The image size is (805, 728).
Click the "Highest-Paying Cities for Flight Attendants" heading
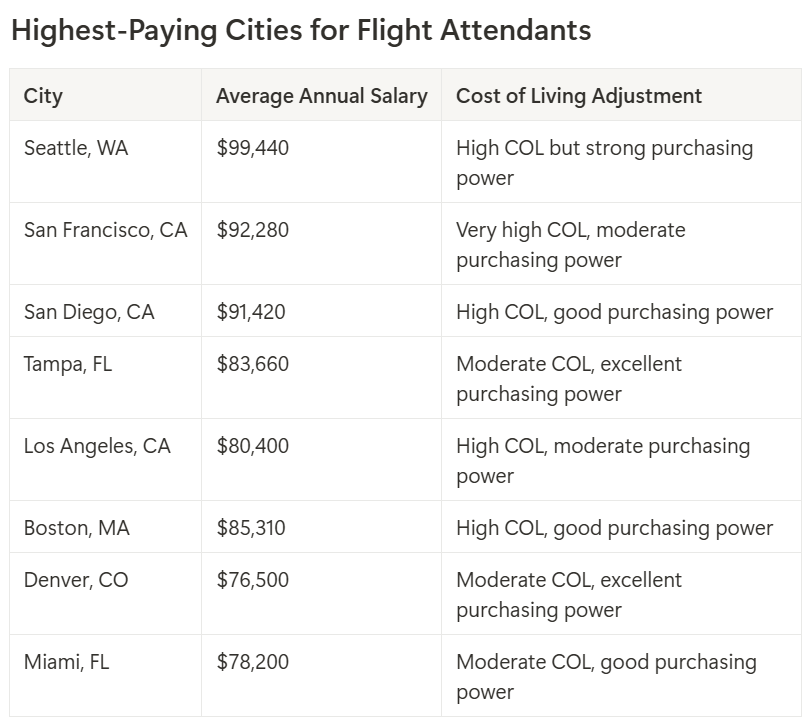300,30
